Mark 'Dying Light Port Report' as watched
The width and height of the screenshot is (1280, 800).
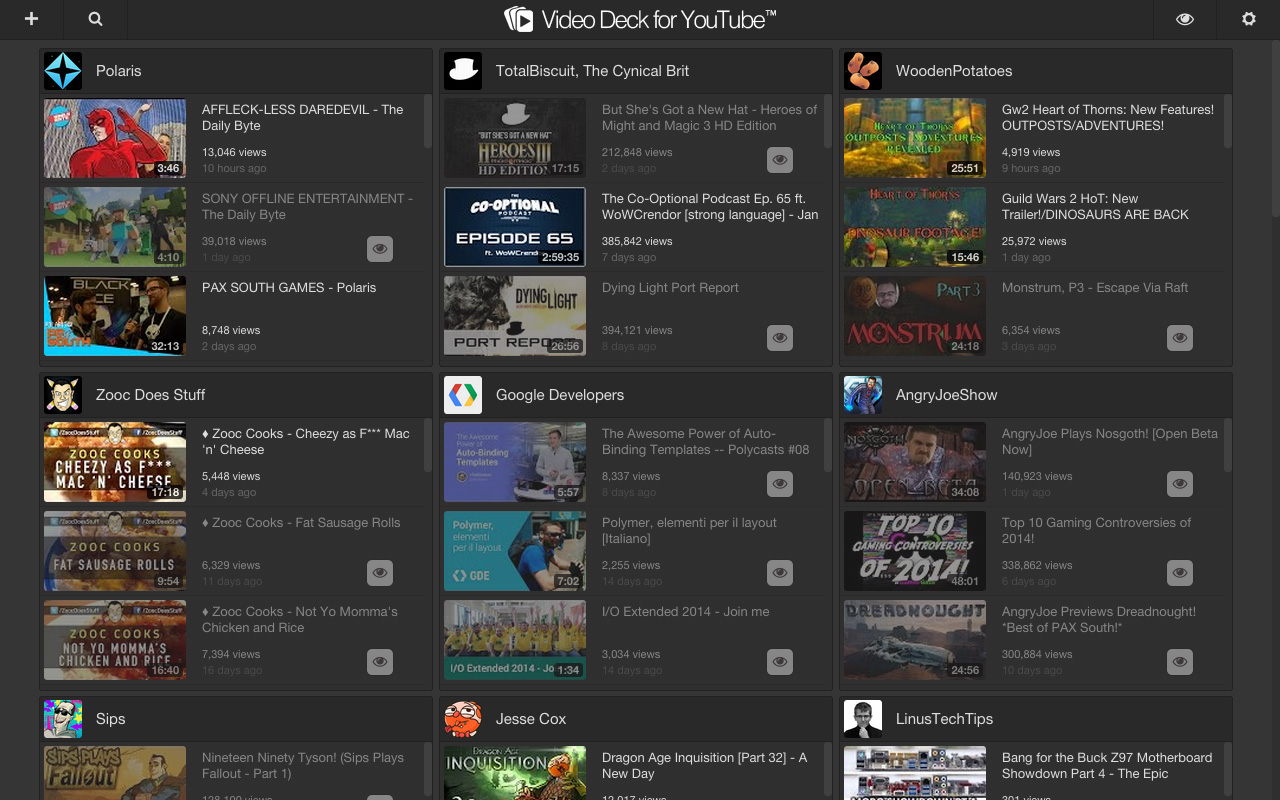coord(780,338)
